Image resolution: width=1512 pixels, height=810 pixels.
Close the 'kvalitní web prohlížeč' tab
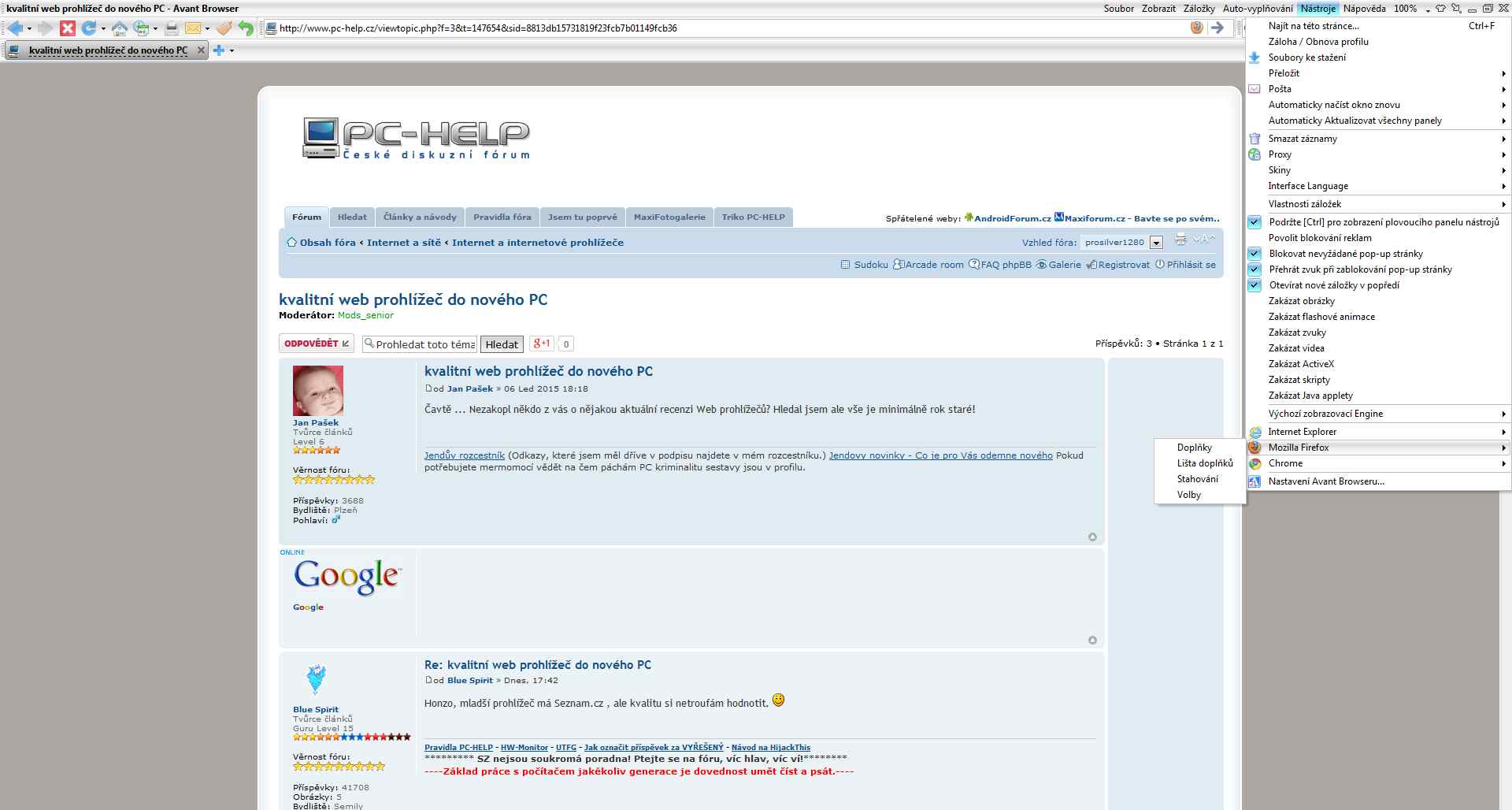[x=201, y=50]
